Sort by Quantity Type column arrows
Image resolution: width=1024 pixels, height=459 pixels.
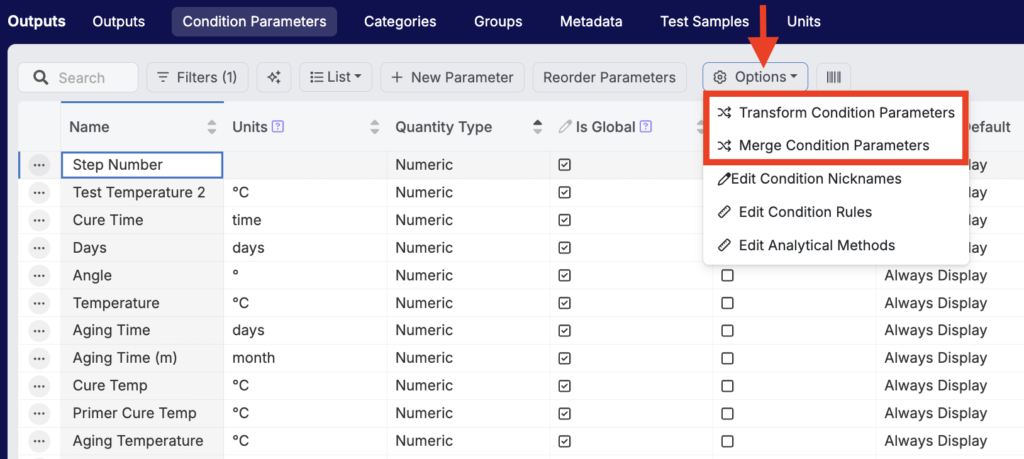pos(537,127)
